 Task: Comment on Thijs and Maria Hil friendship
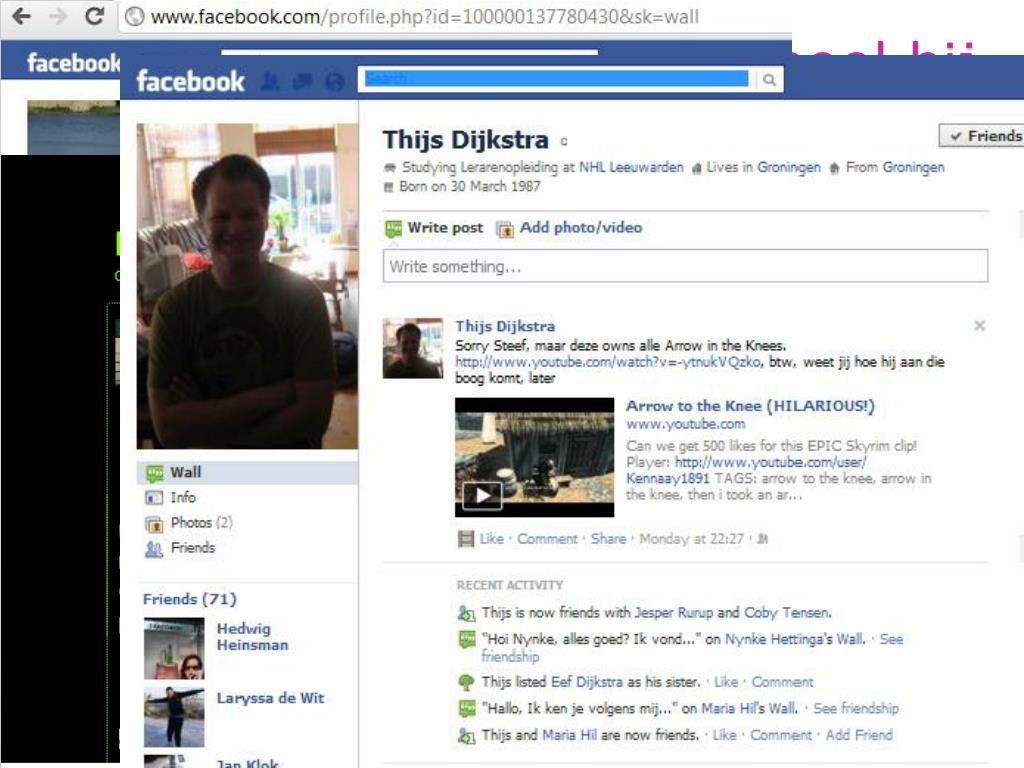point(780,735)
